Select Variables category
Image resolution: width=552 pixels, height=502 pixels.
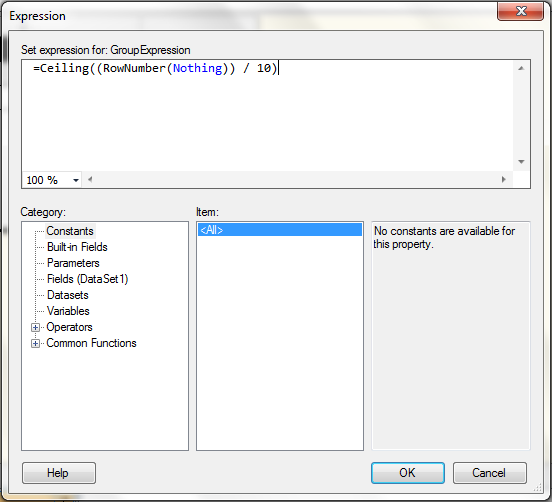pyautogui.click(x=68, y=311)
